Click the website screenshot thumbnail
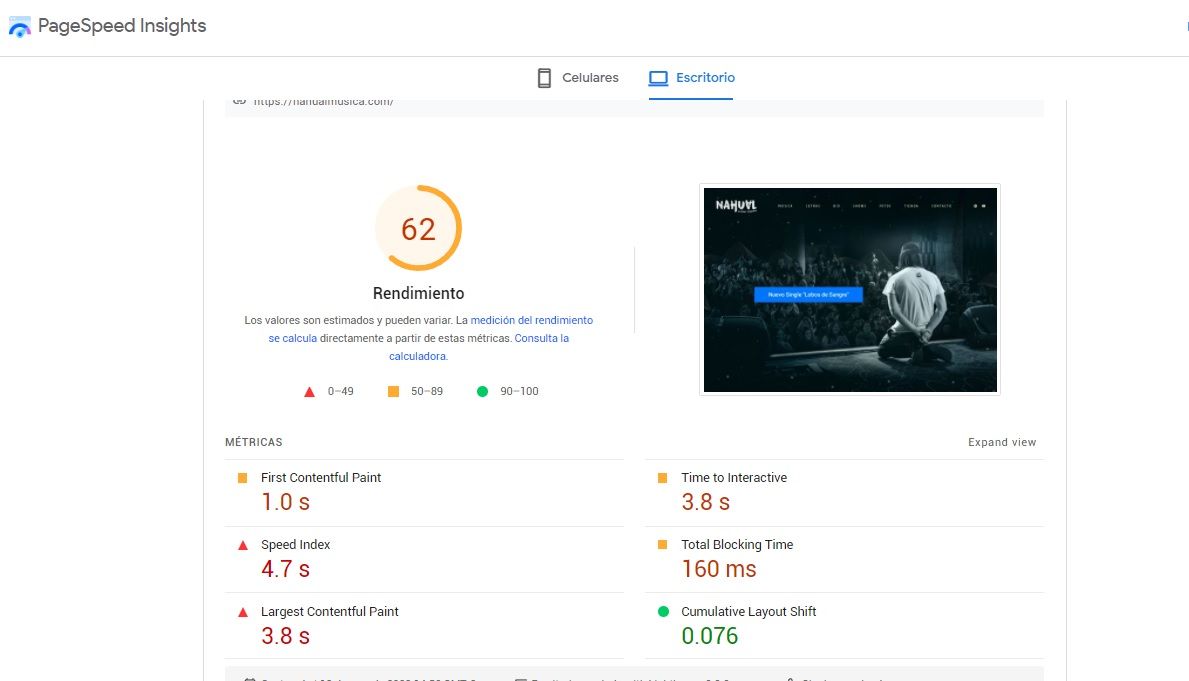 click(x=850, y=290)
